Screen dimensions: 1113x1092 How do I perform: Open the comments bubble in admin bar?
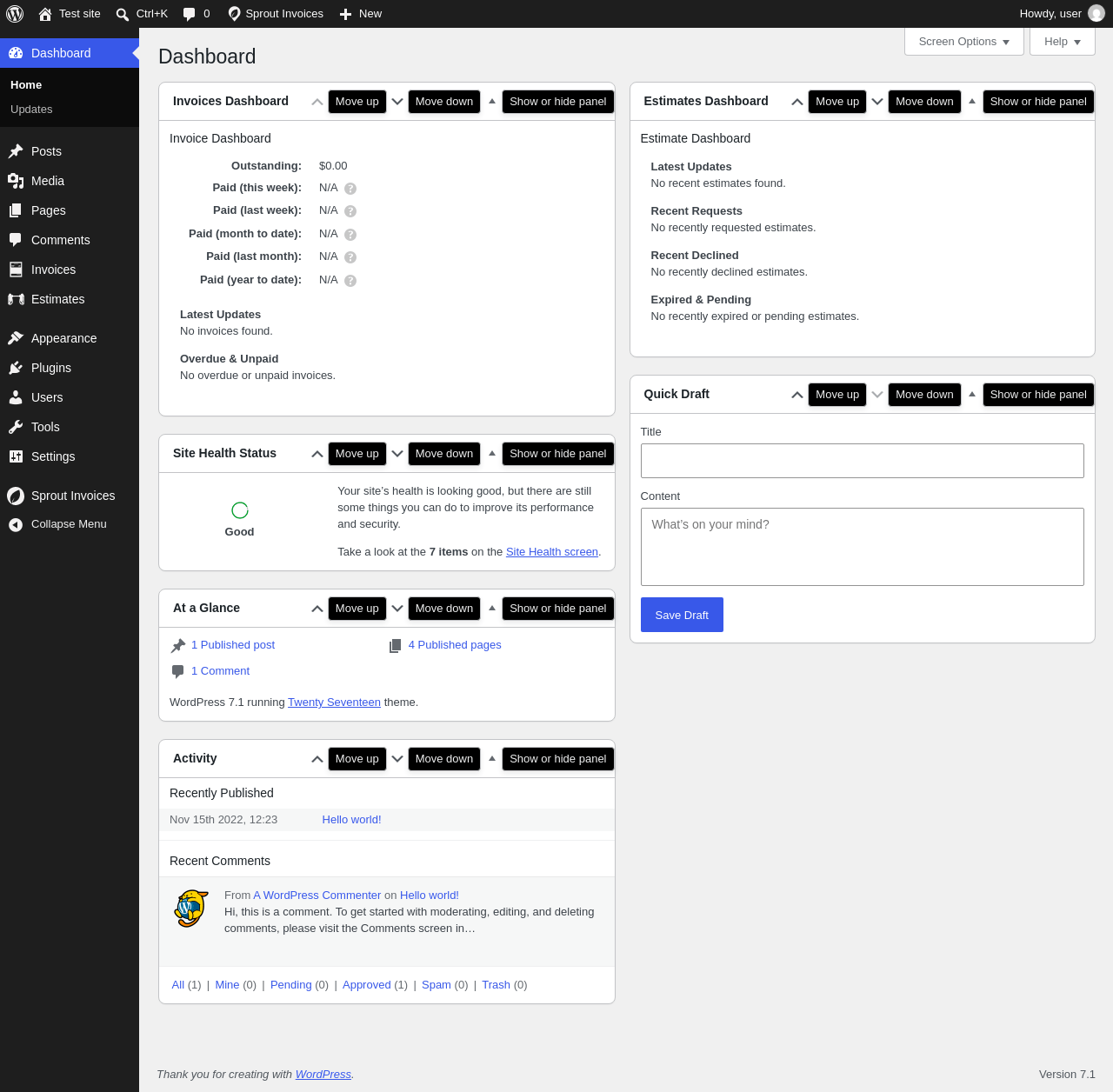click(x=190, y=14)
